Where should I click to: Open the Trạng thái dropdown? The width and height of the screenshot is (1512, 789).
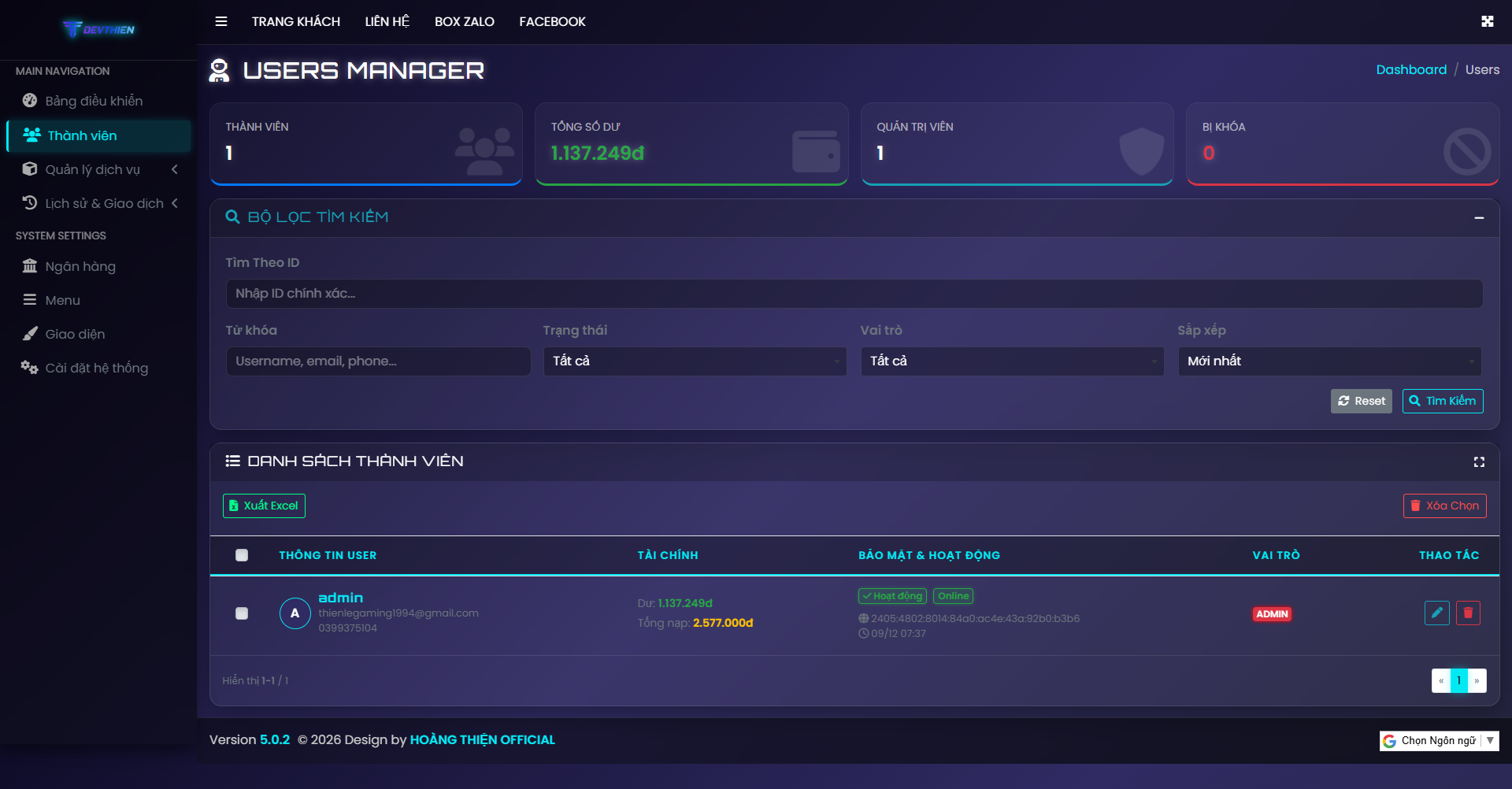coord(695,361)
